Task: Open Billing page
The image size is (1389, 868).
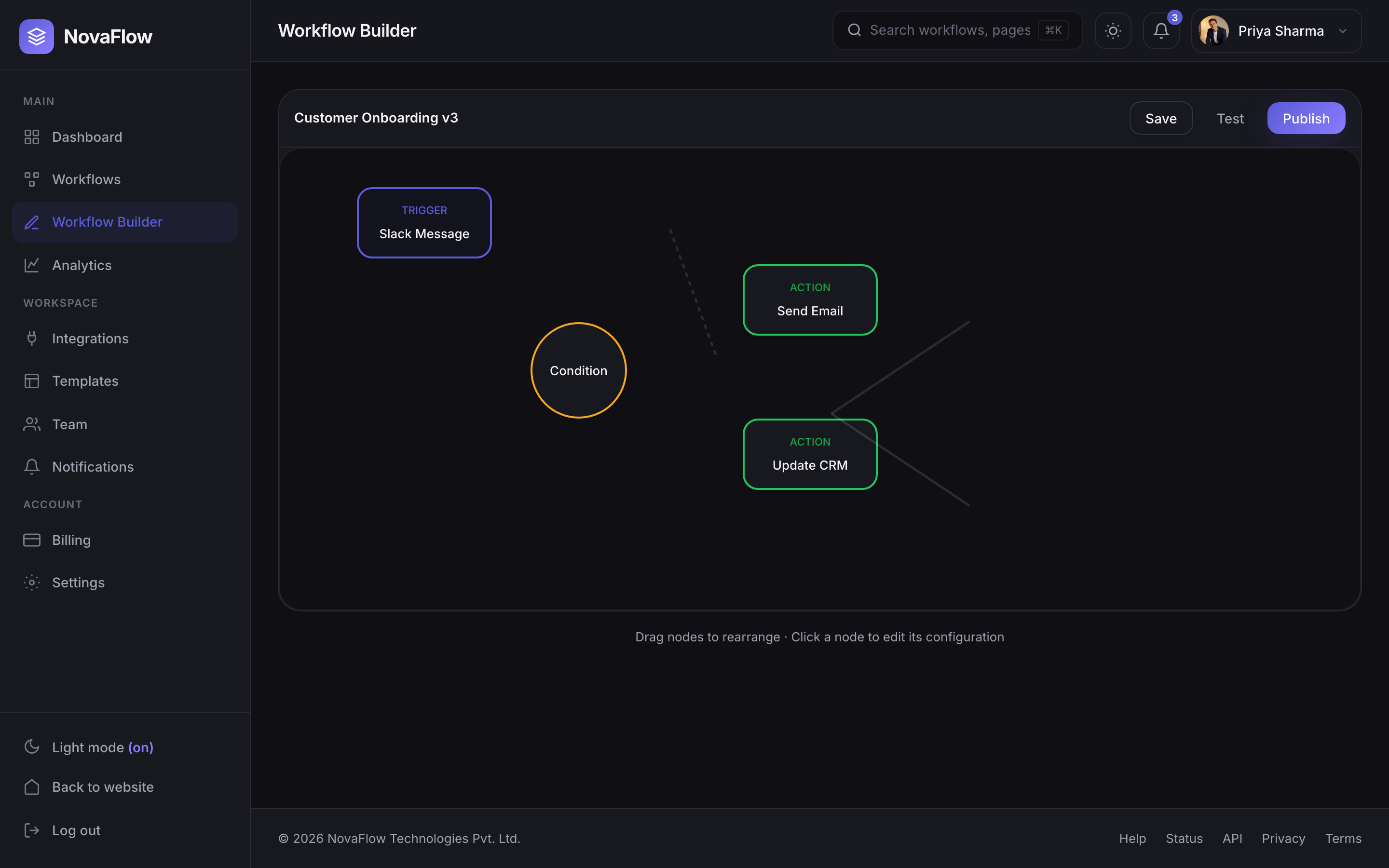Action: (x=124, y=540)
